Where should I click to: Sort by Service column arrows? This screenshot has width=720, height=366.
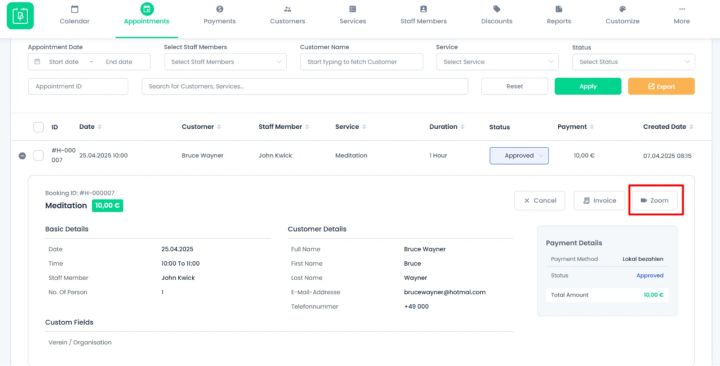click(x=364, y=127)
